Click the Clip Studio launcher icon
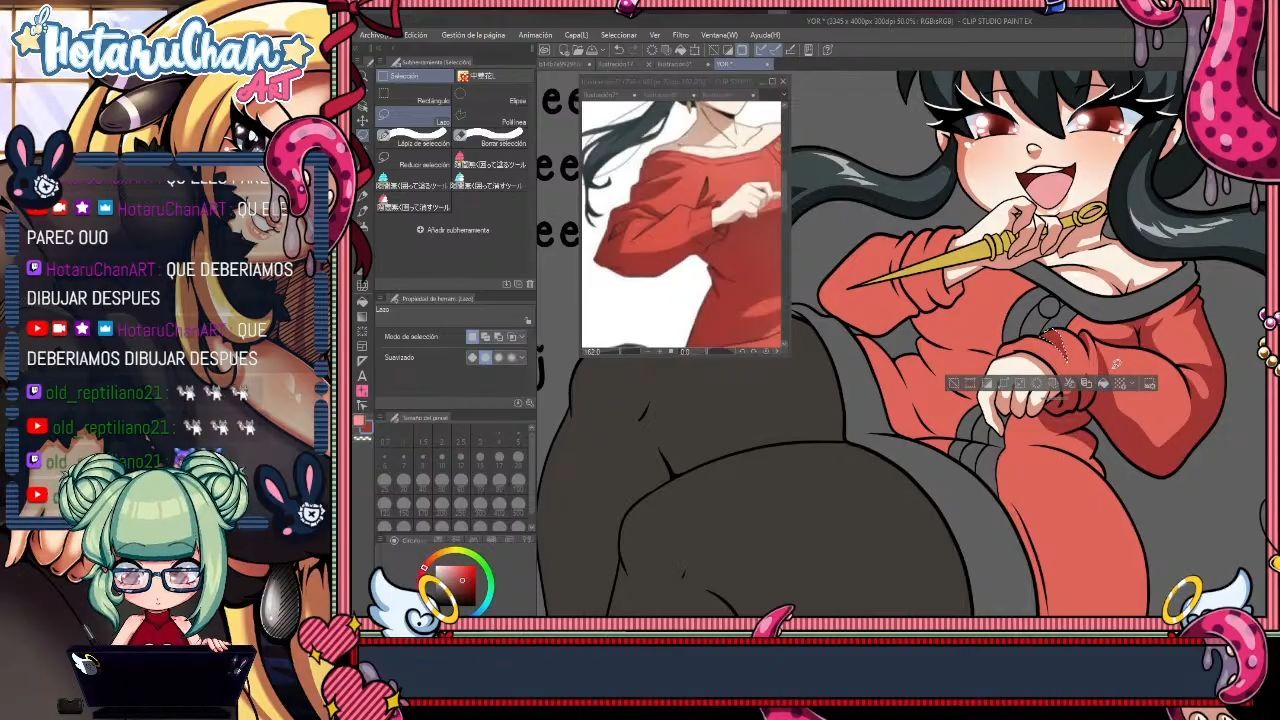The width and height of the screenshot is (1280, 720). (x=544, y=50)
